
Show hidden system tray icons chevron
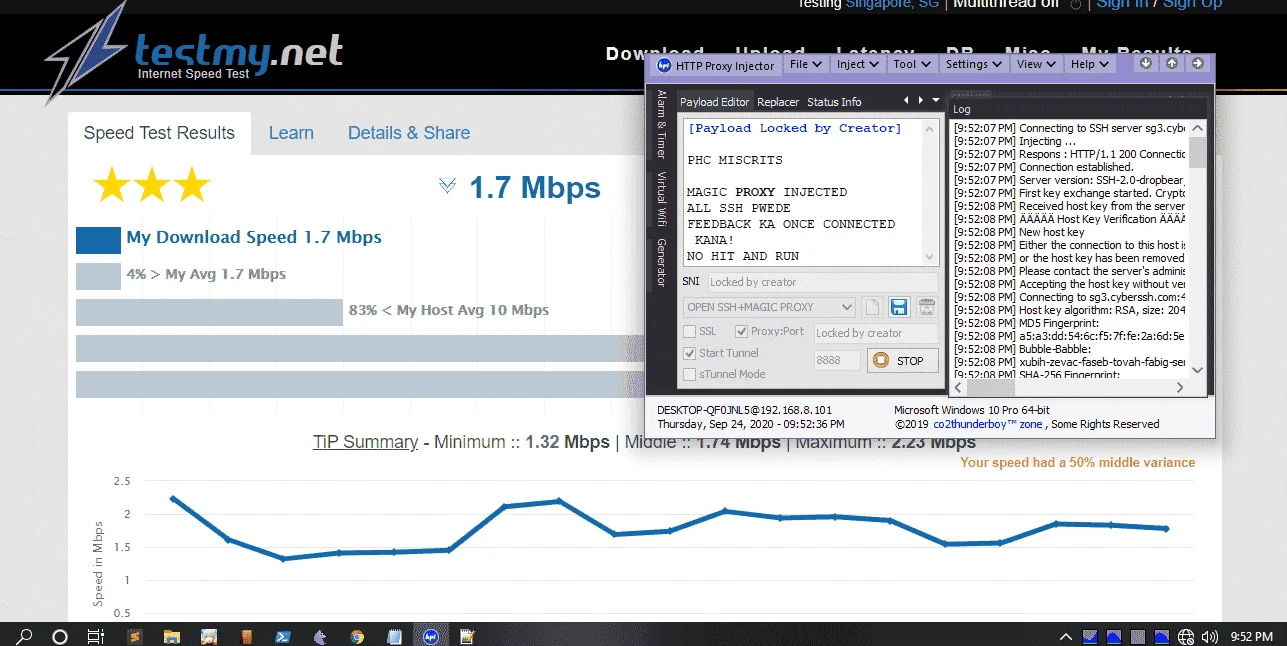point(1067,636)
